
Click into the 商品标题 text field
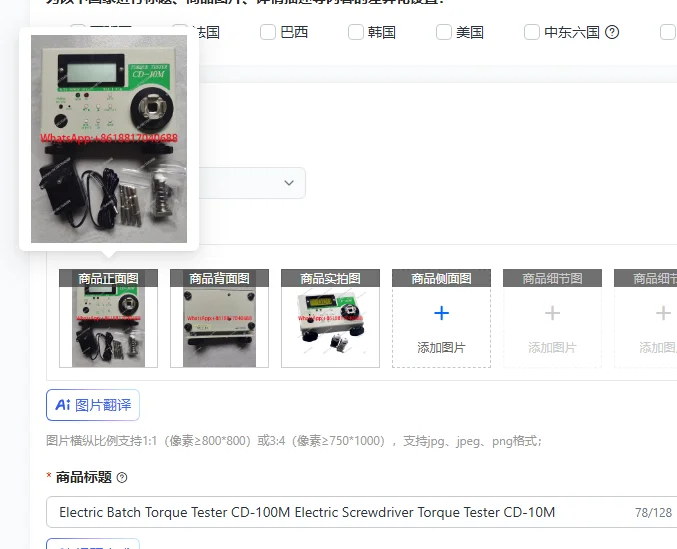coord(361,512)
